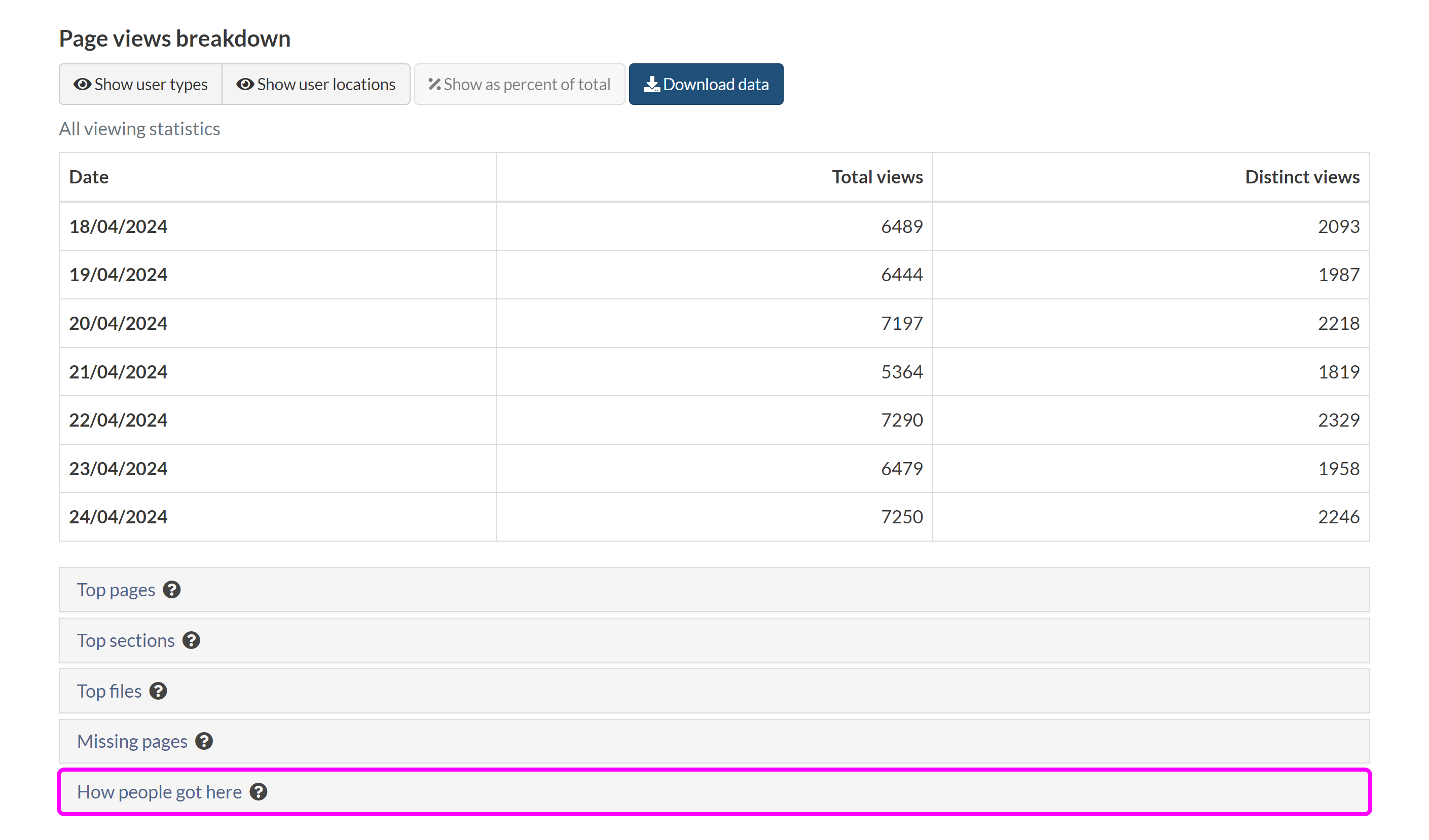Click the percent icon on the percent button
Viewport: 1429px width, 840px height.
(434, 85)
